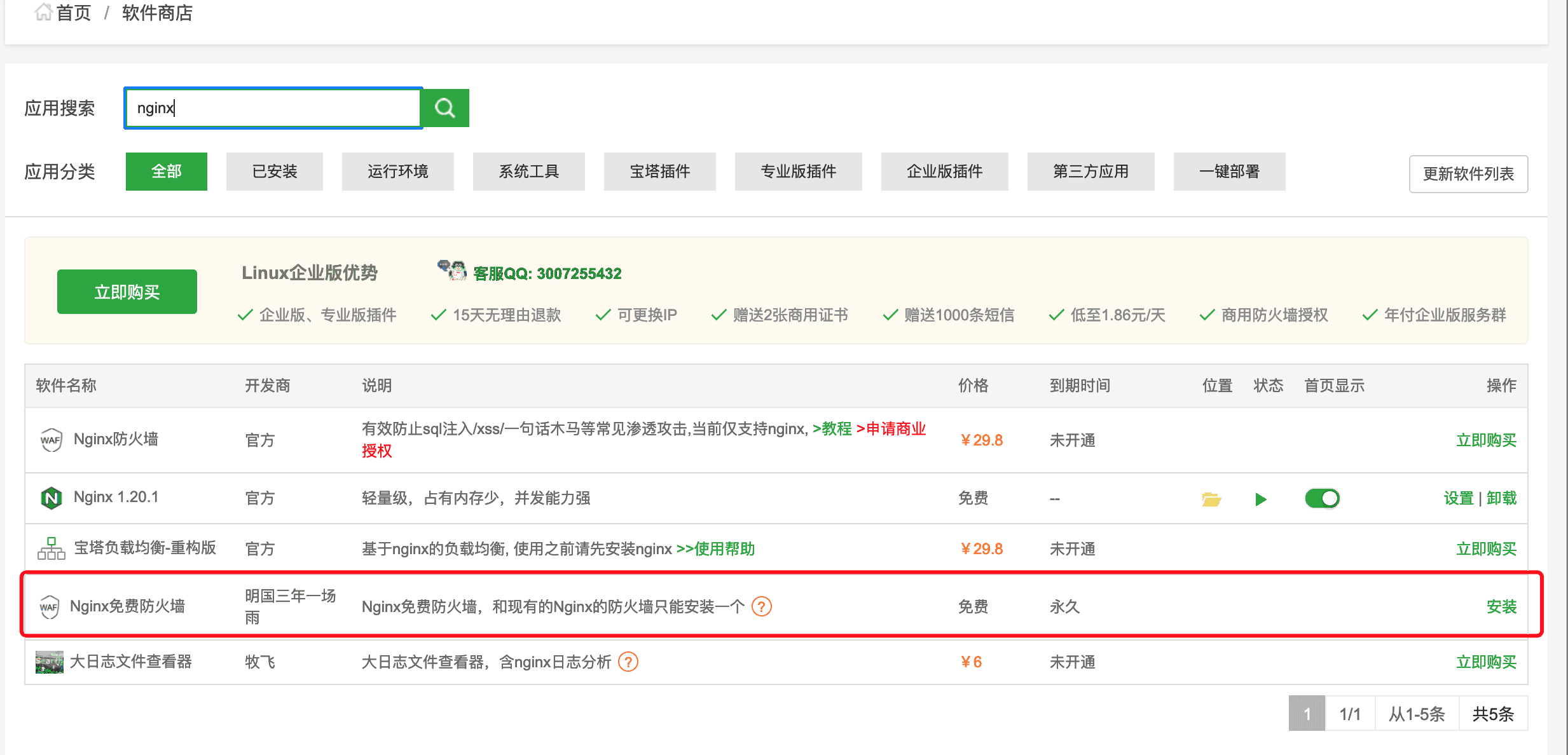Click the Nginx status play icon

pyautogui.click(x=1261, y=499)
